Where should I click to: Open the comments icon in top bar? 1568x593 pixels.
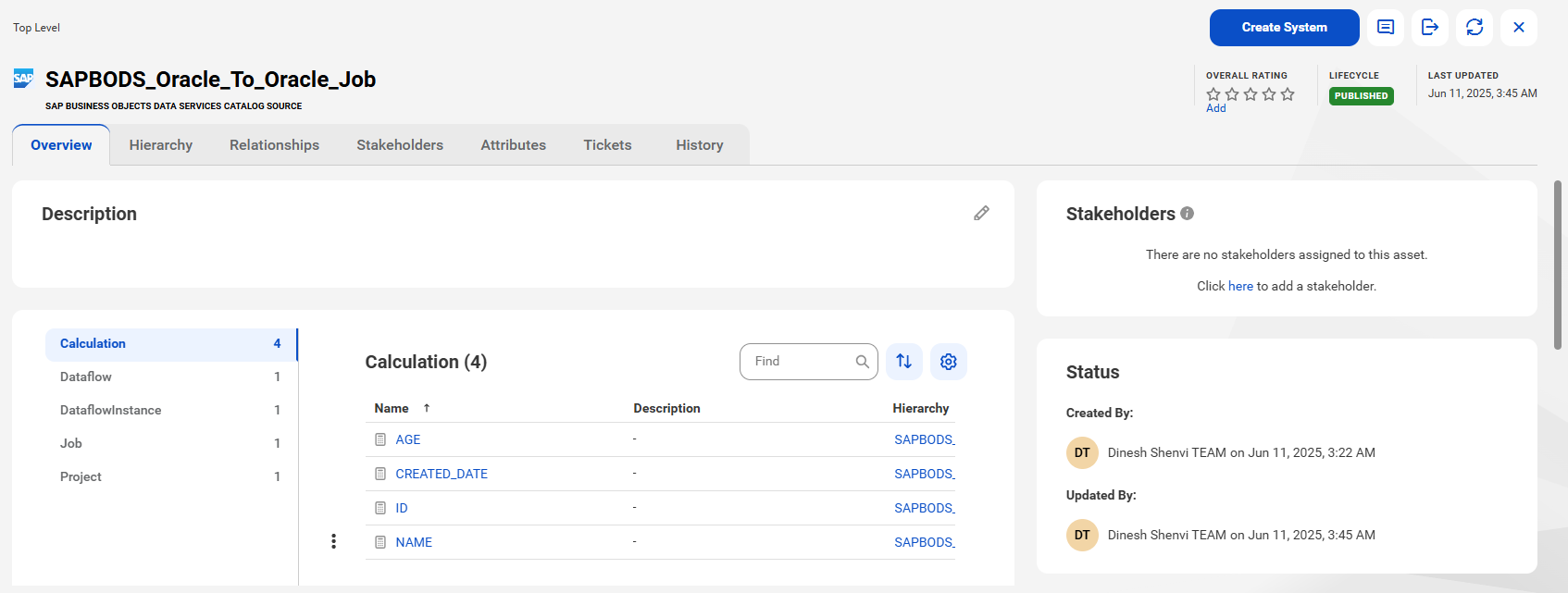tap(1386, 28)
